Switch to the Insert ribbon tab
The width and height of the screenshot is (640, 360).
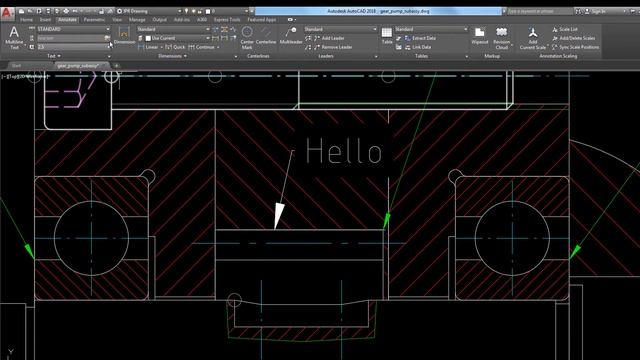[x=45, y=20]
